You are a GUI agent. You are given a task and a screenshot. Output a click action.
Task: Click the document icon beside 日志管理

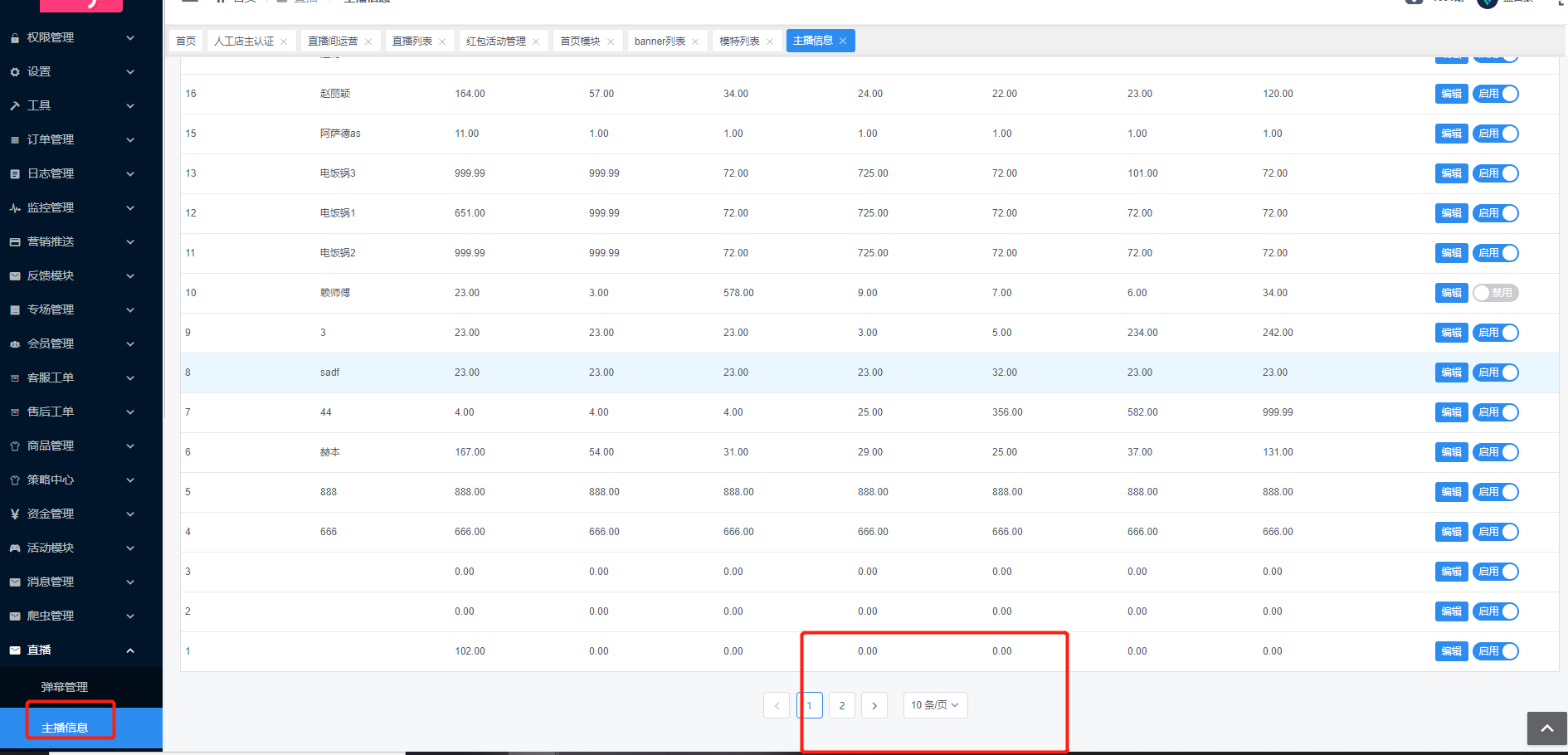click(x=15, y=174)
